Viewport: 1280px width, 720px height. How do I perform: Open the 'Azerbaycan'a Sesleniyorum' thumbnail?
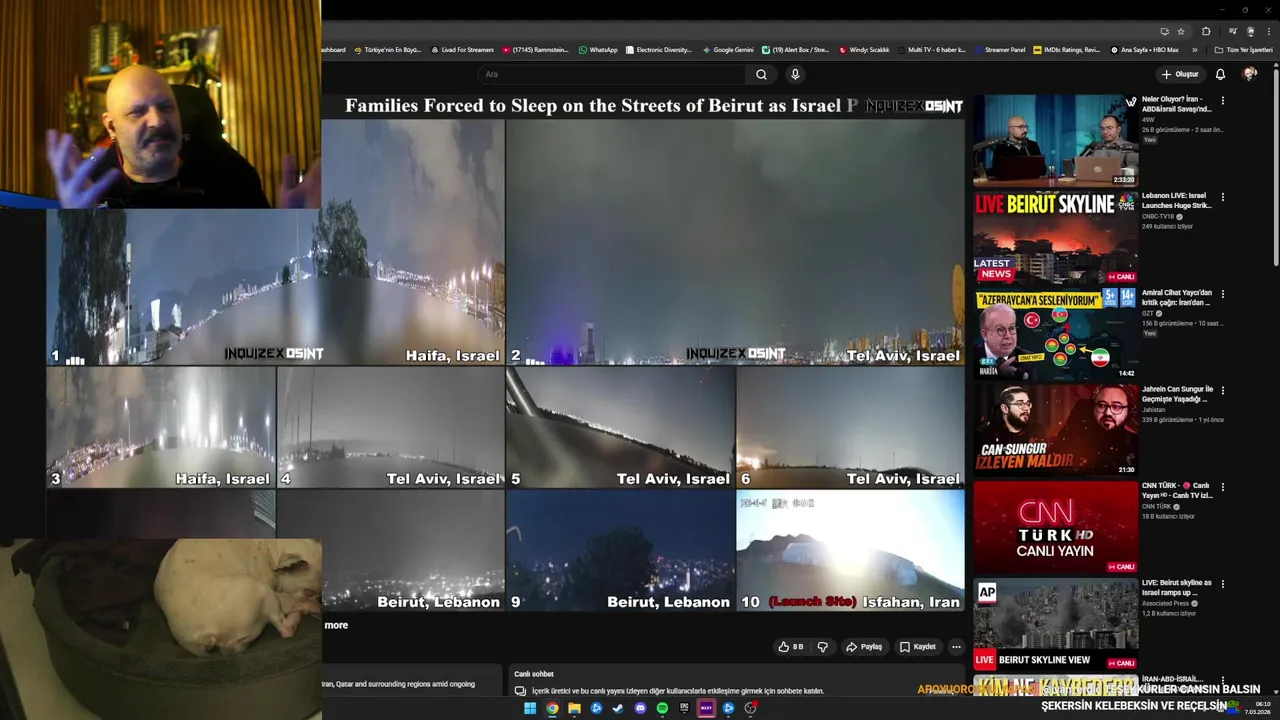1055,334
